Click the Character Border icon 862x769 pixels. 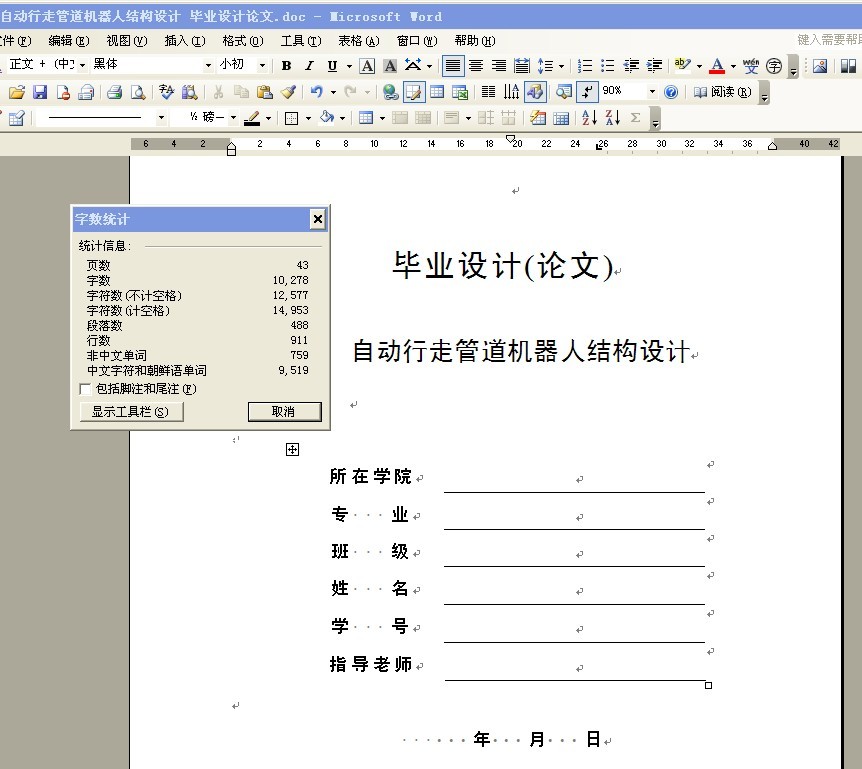tap(367, 66)
